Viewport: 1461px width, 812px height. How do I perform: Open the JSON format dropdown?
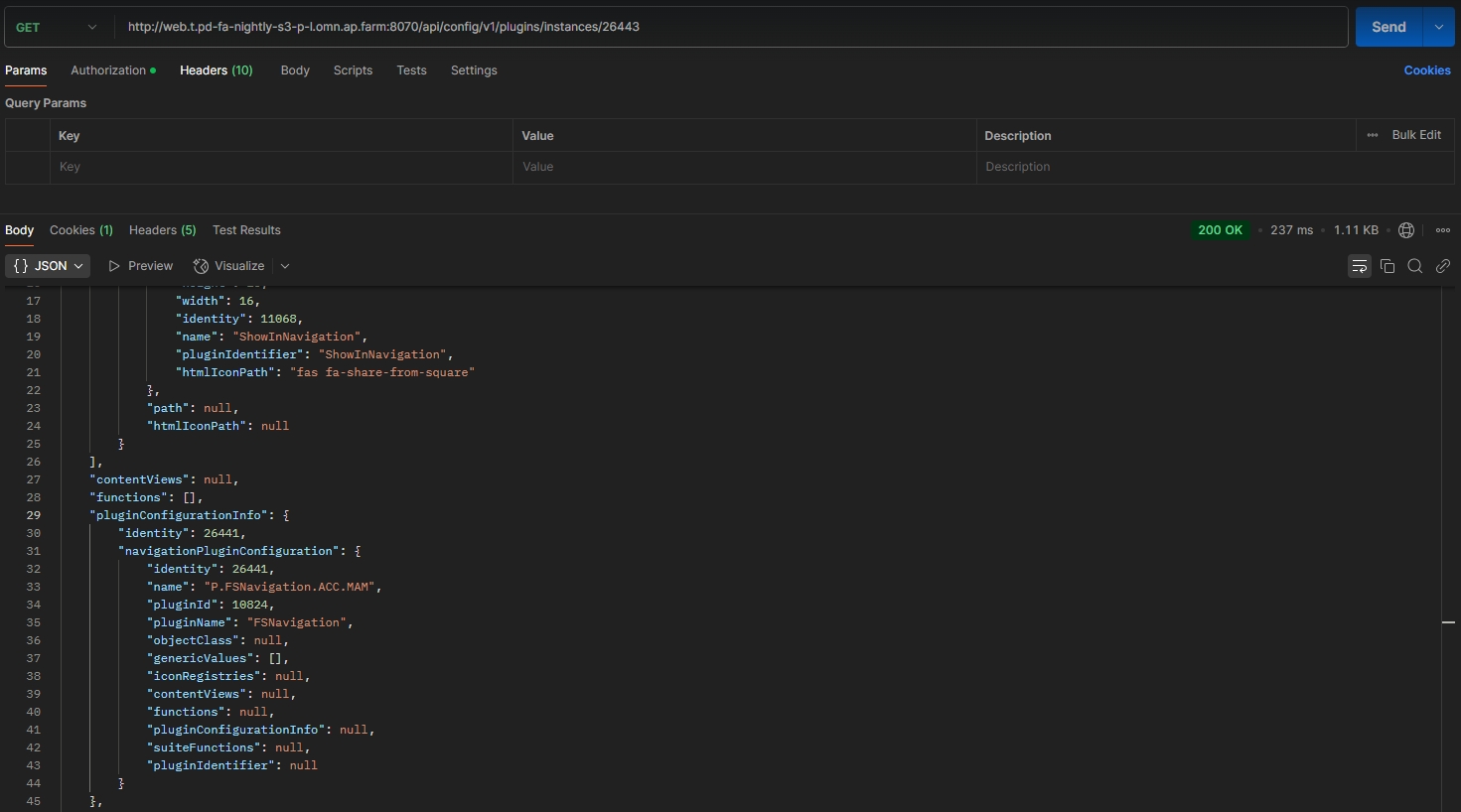tap(48, 266)
